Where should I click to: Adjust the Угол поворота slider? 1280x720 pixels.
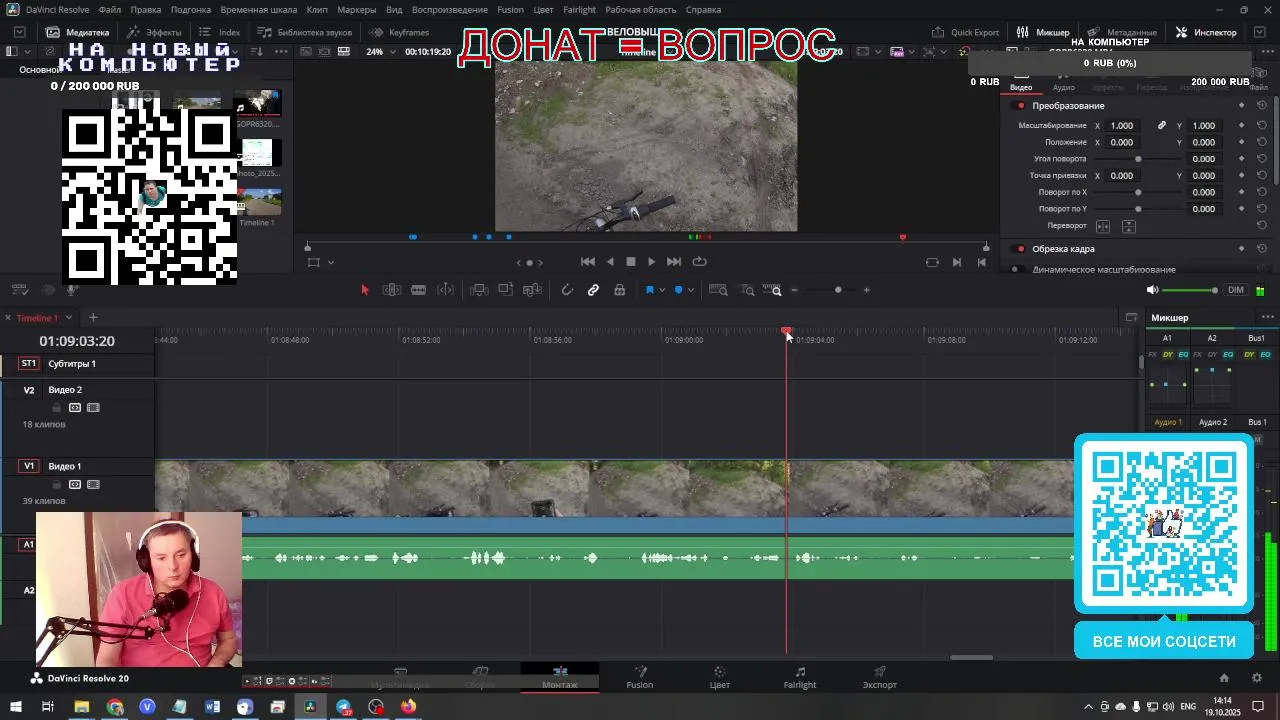click(1138, 159)
